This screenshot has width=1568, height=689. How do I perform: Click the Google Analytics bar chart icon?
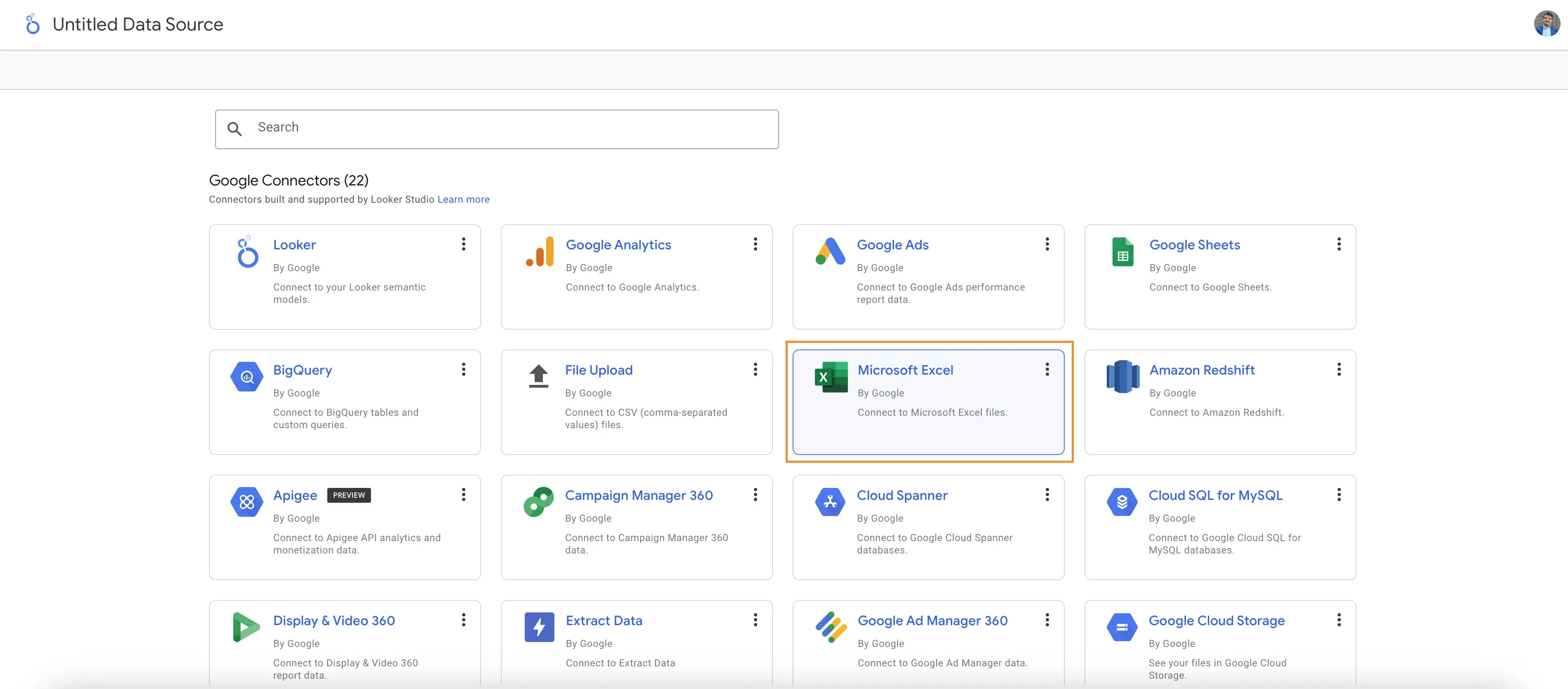539,251
